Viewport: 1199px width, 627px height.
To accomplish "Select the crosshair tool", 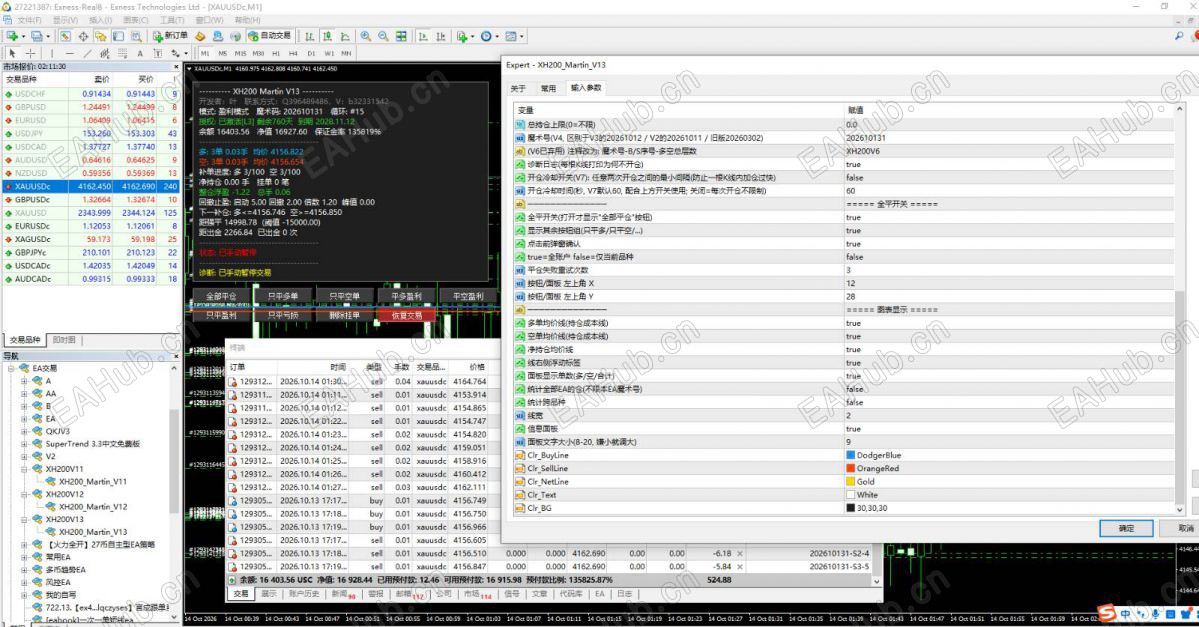I will point(31,54).
